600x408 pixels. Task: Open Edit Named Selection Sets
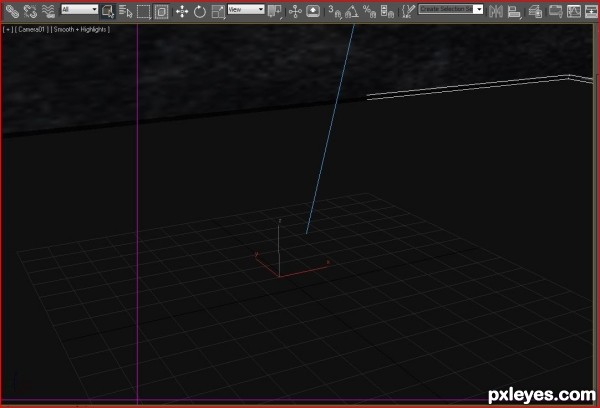coord(409,11)
